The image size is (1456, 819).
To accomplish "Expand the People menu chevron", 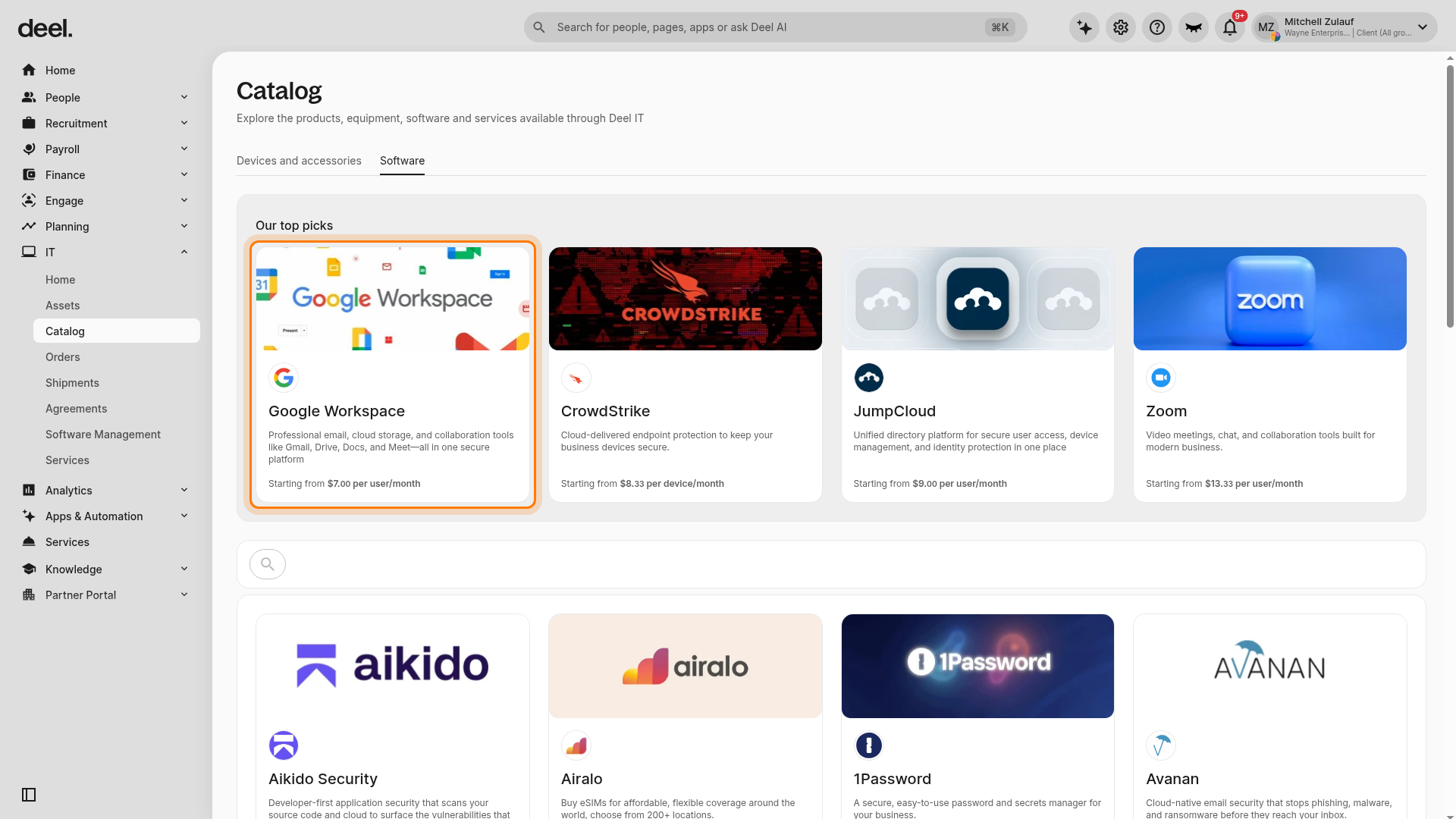I will point(184,97).
